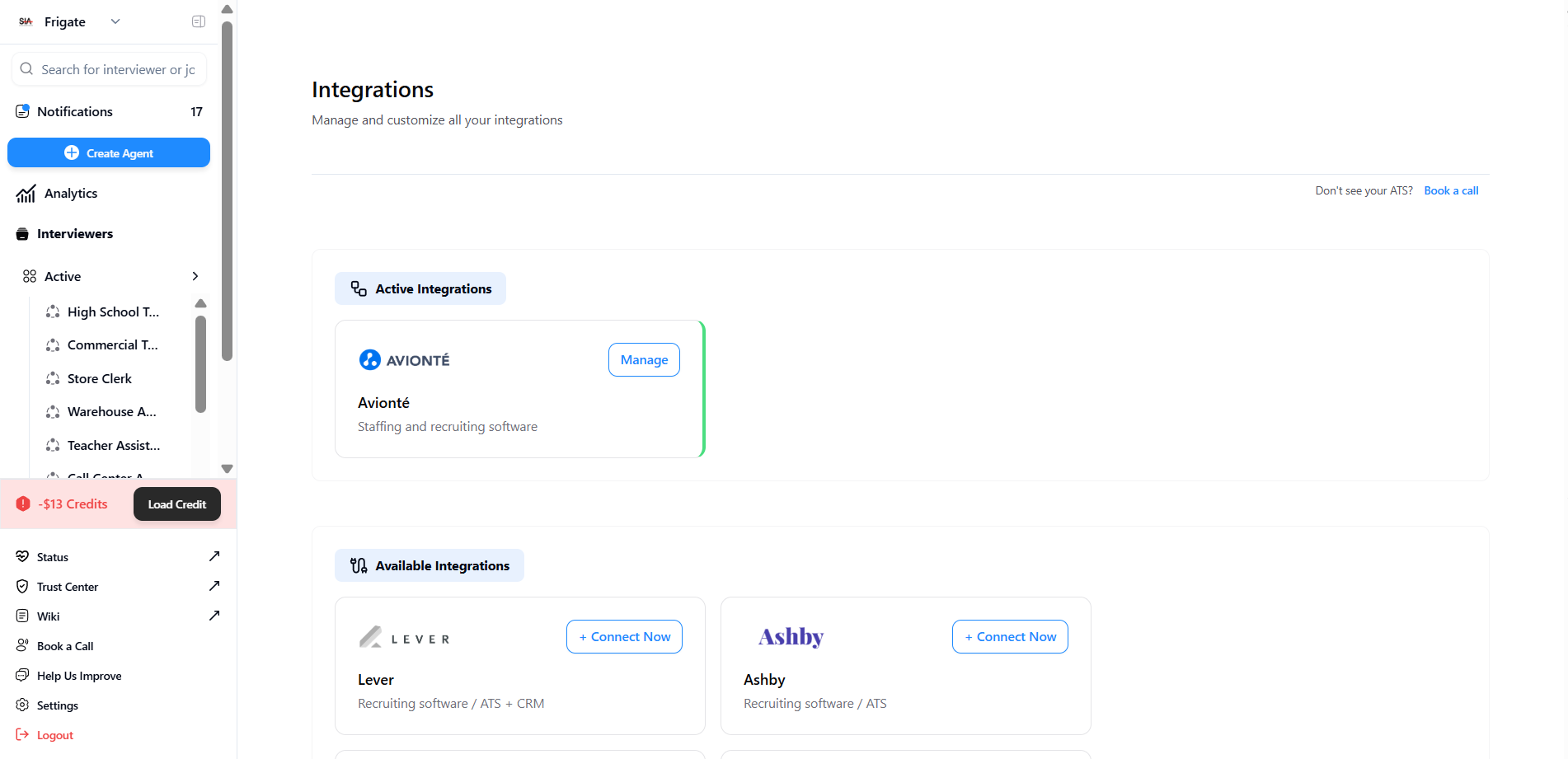
Task: Open Status external link arrow
Action: pos(214,556)
